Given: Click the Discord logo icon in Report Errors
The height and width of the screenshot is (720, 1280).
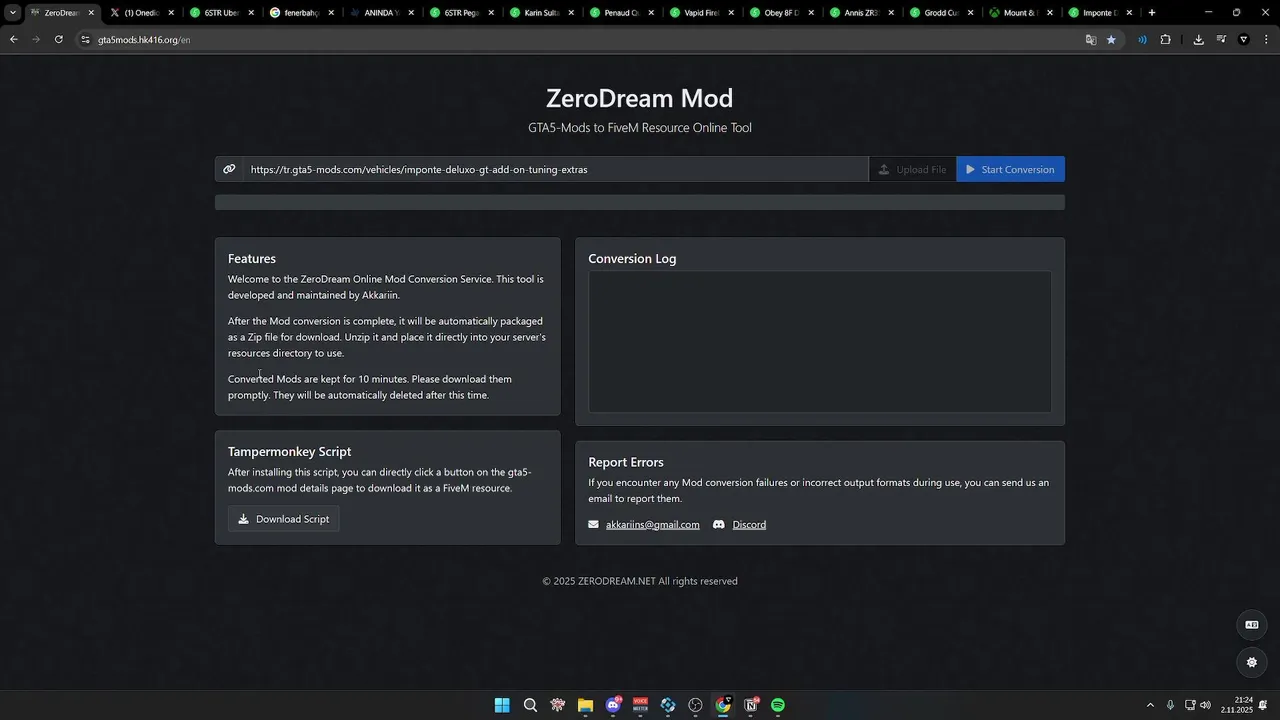Looking at the screenshot, I should tap(719, 525).
